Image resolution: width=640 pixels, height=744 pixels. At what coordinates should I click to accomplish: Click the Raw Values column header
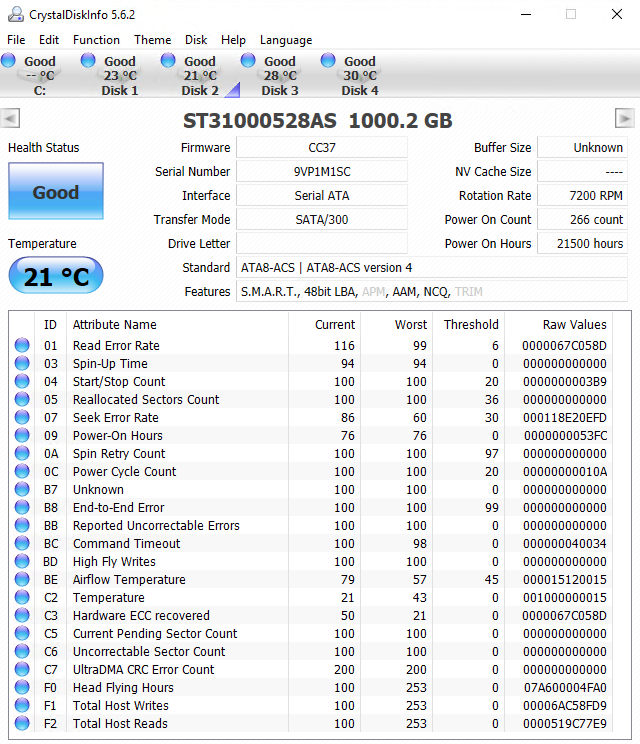coord(574,325)
